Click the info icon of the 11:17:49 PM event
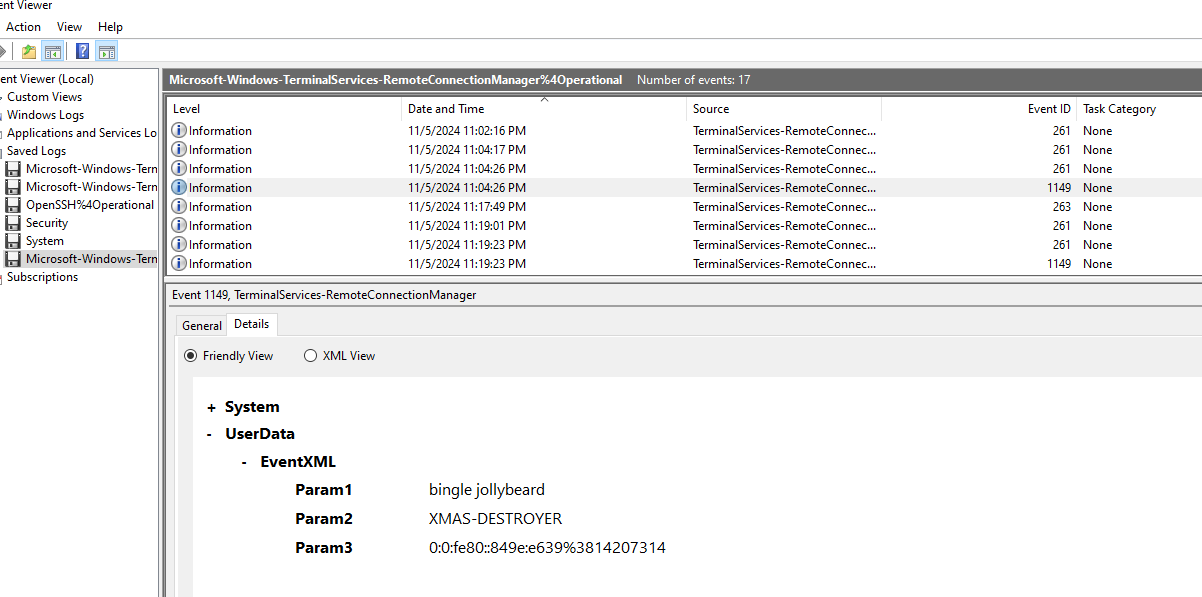1202x597 pixels. 179,206
